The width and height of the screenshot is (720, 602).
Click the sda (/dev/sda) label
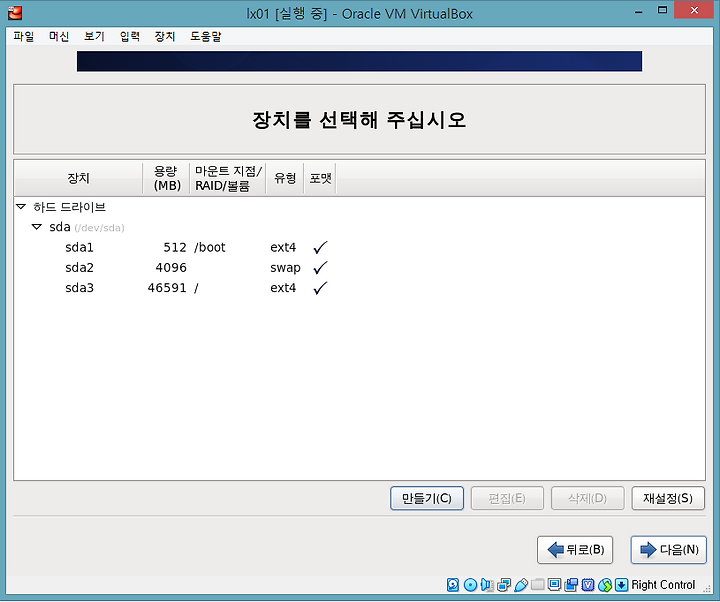click(x=87, y=227)
